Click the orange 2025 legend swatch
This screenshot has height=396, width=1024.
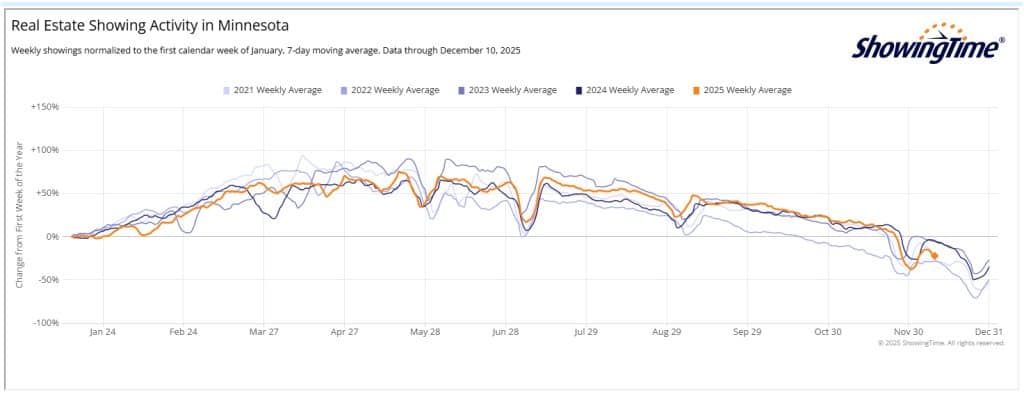coord(697,91)
